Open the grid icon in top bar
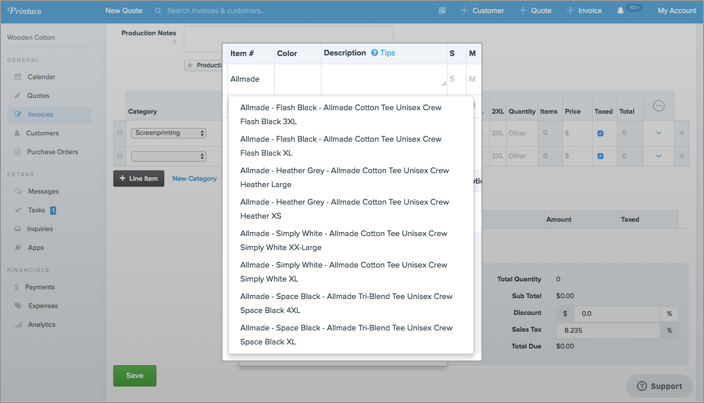The image size is (704, 403). [x=442, y=10]
